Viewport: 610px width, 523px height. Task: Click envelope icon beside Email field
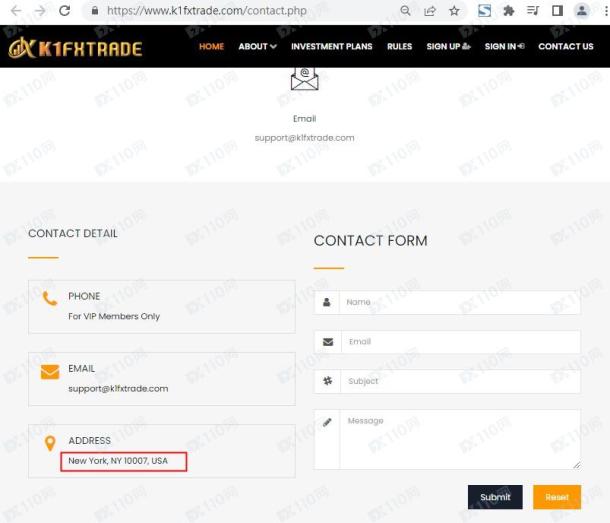point(328,342)
